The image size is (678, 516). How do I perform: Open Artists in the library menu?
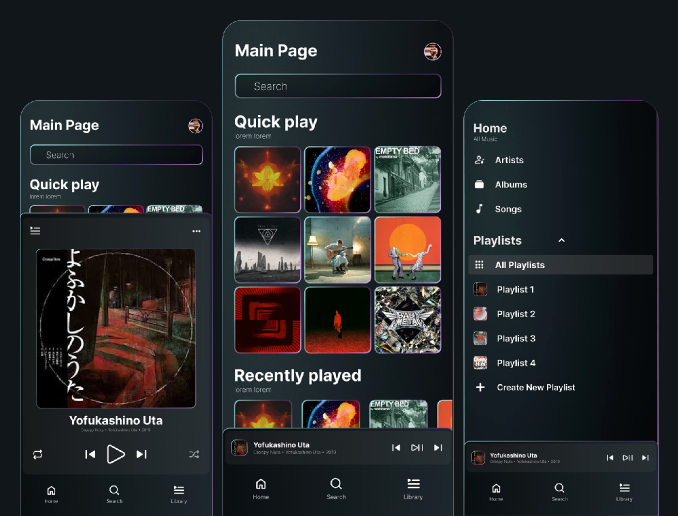point(499,160)
